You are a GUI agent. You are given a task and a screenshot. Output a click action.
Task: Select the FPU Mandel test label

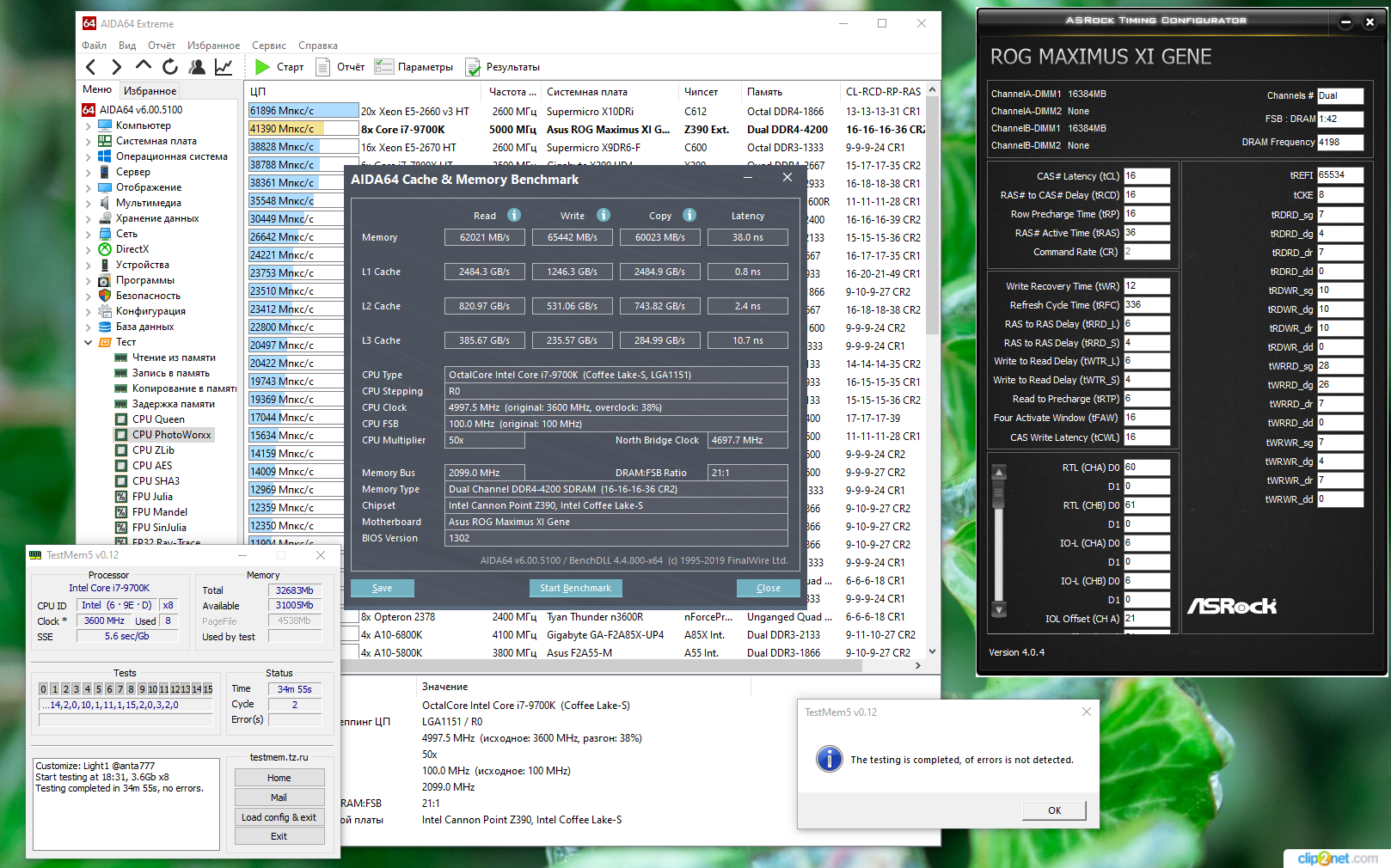(x=160, y=512)
